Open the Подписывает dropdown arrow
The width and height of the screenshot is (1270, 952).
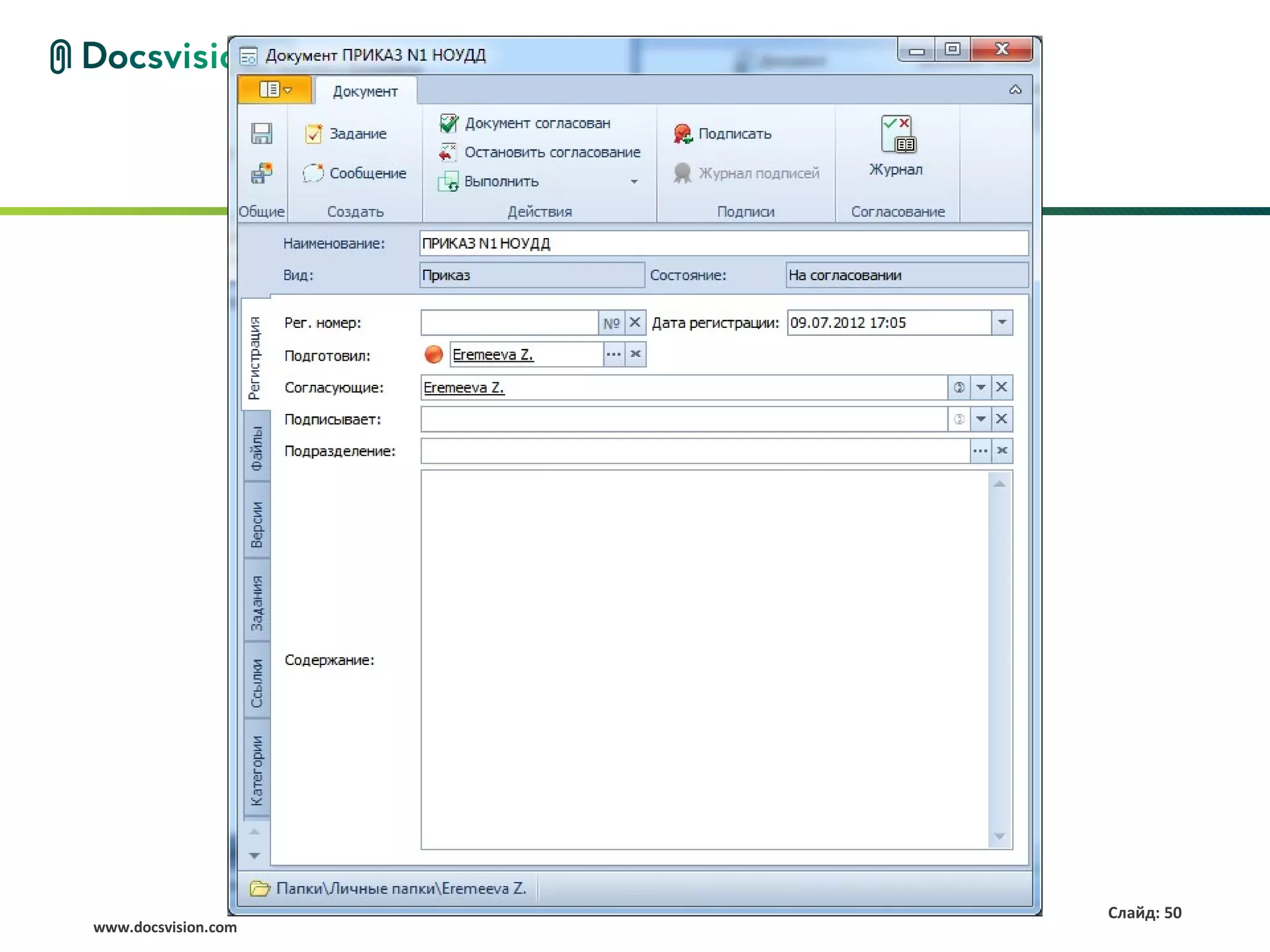[980, 420]
